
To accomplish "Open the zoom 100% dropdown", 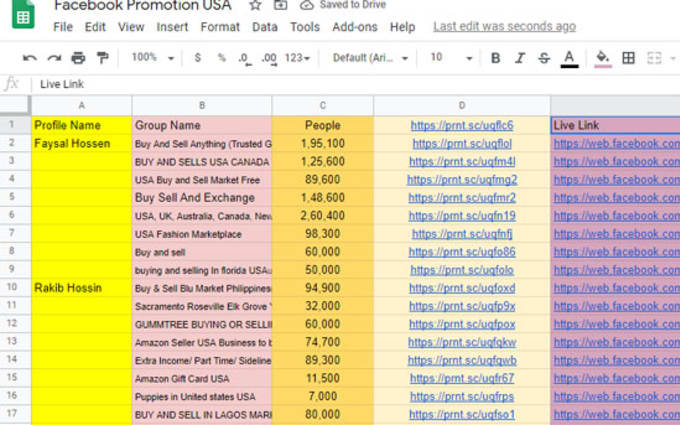I will click(153, 58).
